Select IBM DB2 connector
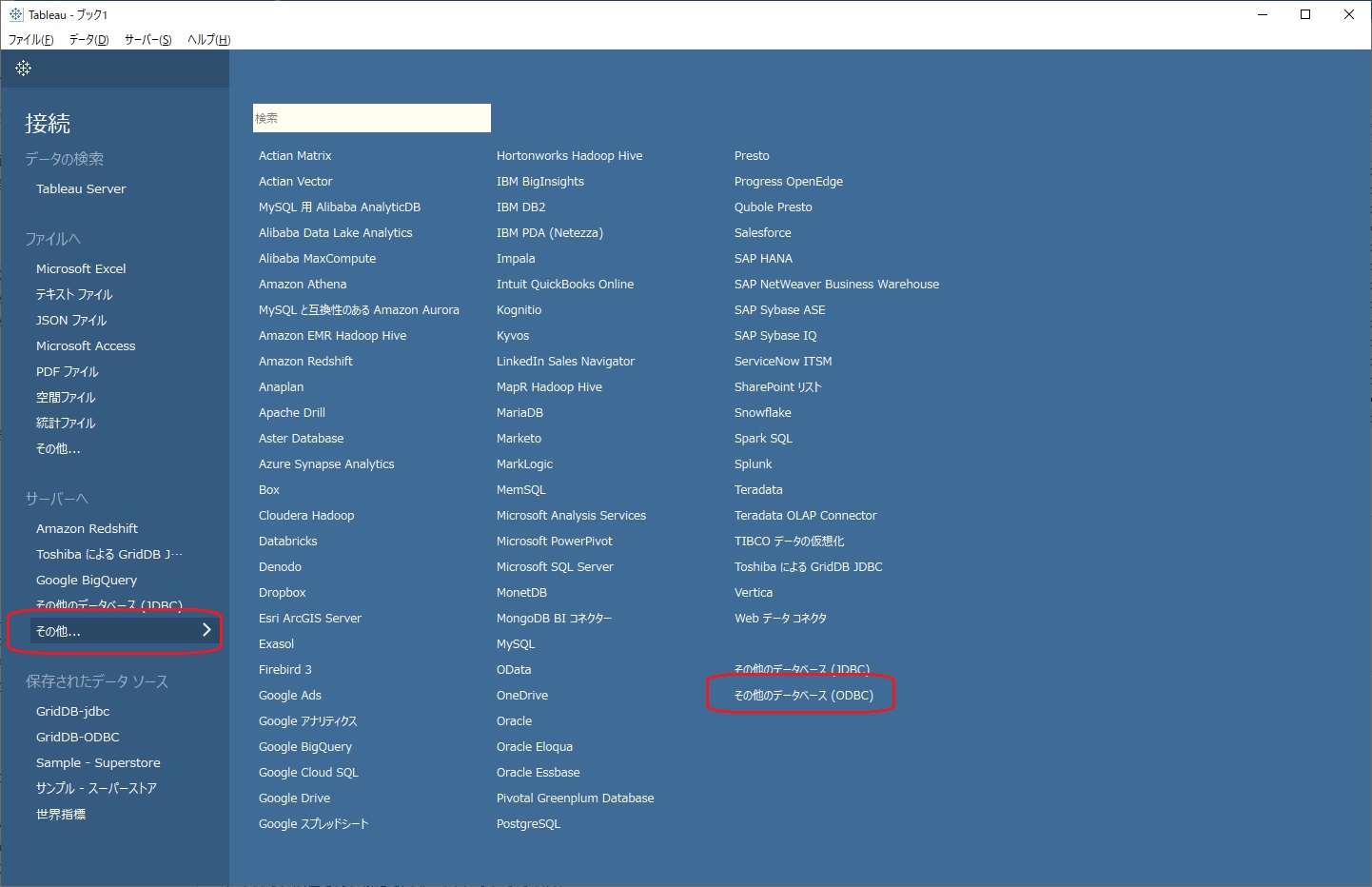The height and width of the screenshot is (887, 1372). [521, 207]
